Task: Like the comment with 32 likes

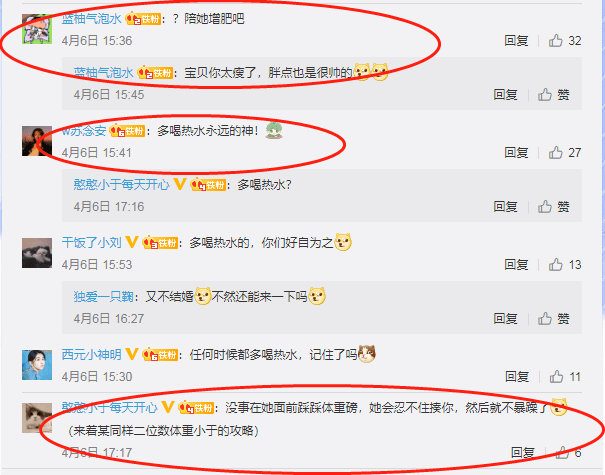Action: coord(564,41)
